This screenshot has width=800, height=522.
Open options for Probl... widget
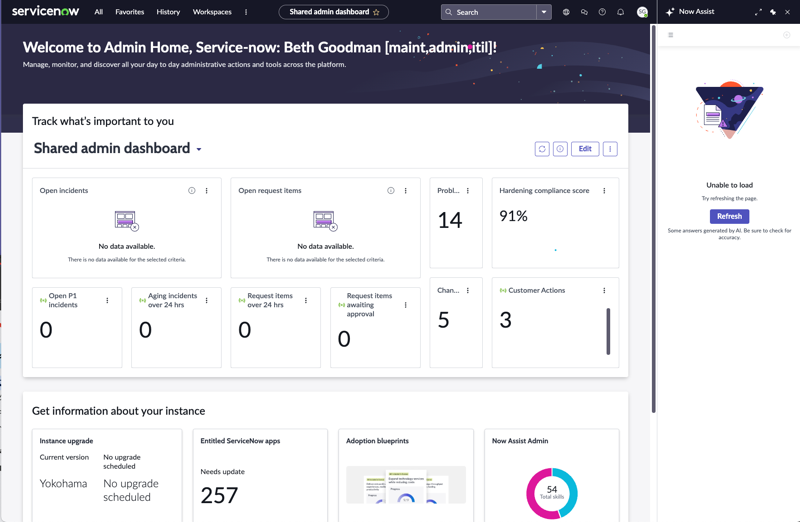coord(468,190)
